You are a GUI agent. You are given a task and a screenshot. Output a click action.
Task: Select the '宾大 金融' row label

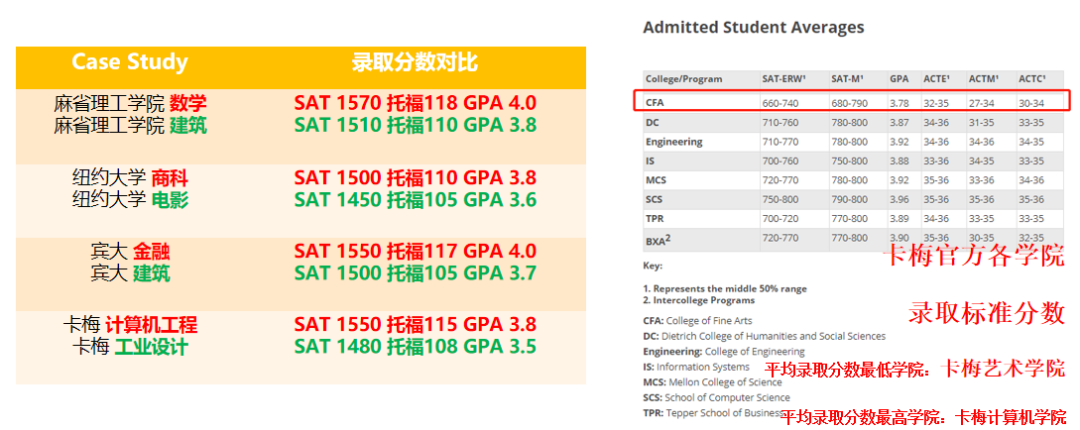pos(130,252)
